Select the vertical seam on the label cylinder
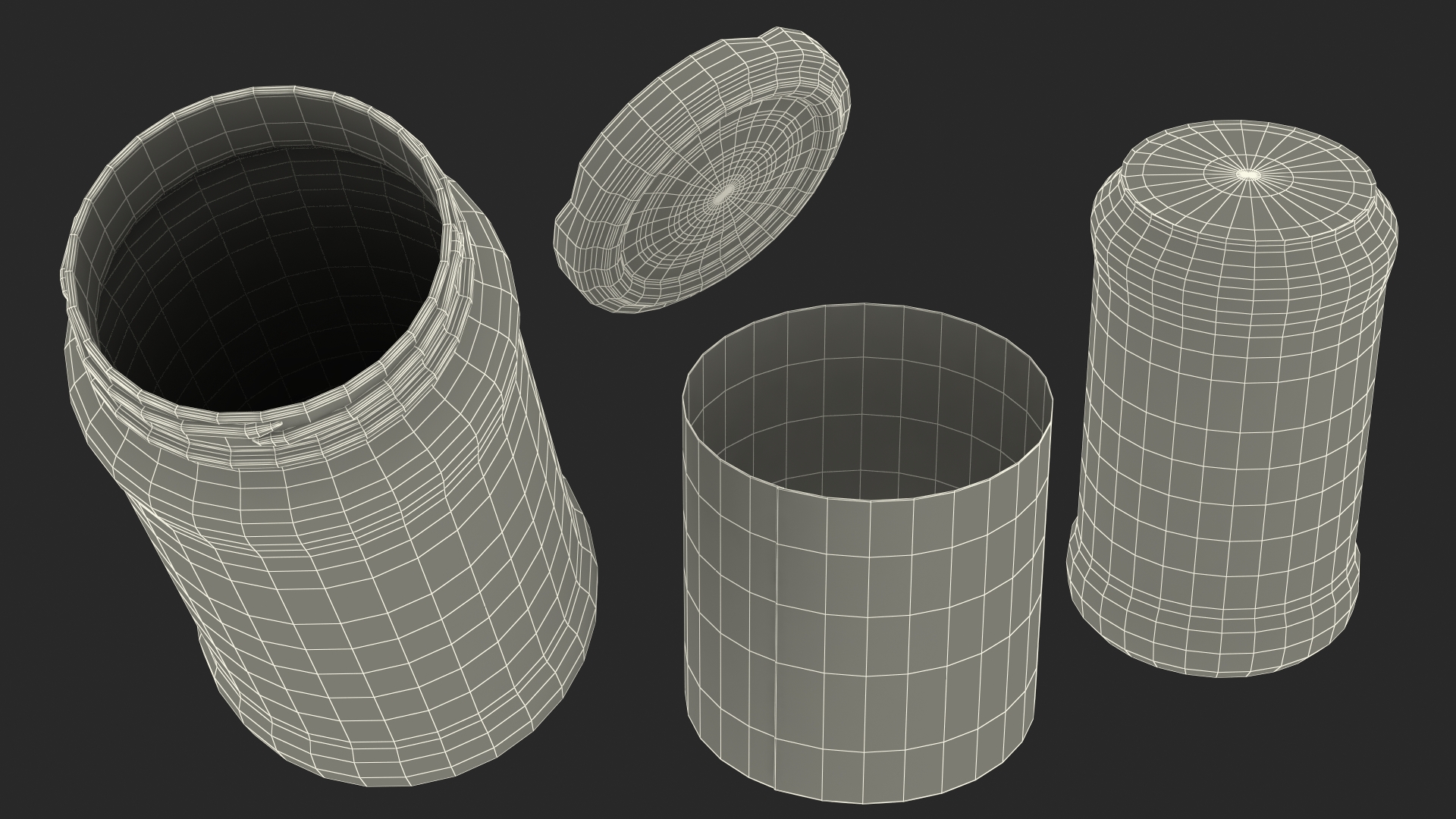Image resolution: width=1456 pixels, height=819 pixels. (x=777, y=607)
